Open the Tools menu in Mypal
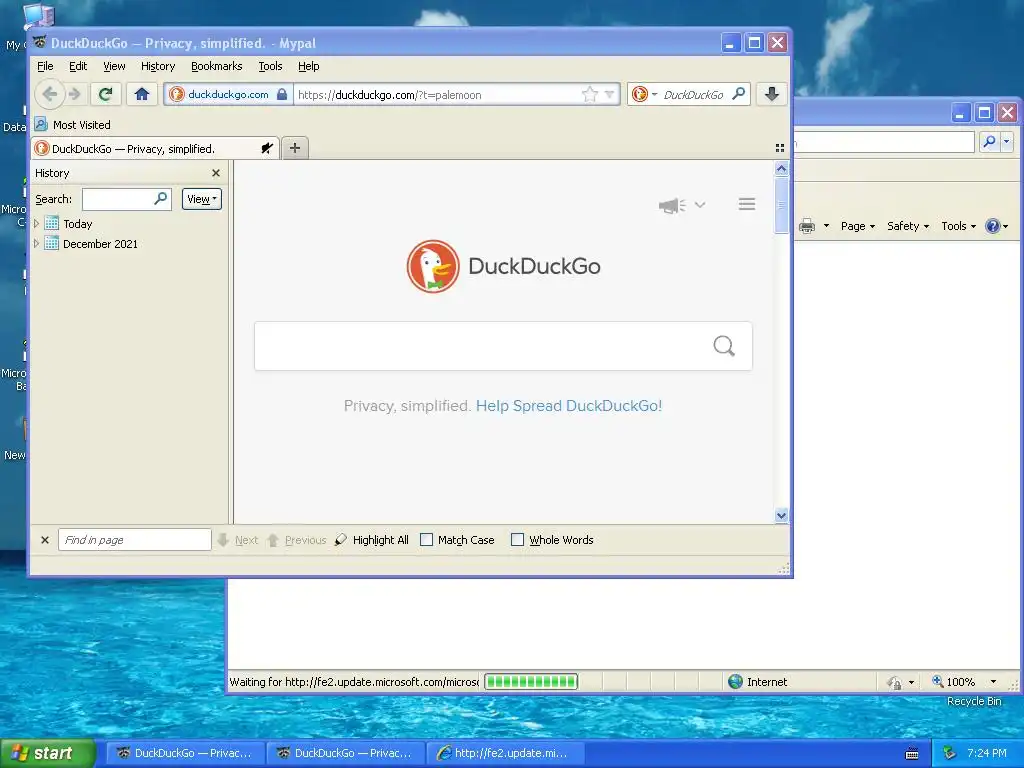This screenshot has height=768, width=1024. pyautogui.click(x=270, y=66)
